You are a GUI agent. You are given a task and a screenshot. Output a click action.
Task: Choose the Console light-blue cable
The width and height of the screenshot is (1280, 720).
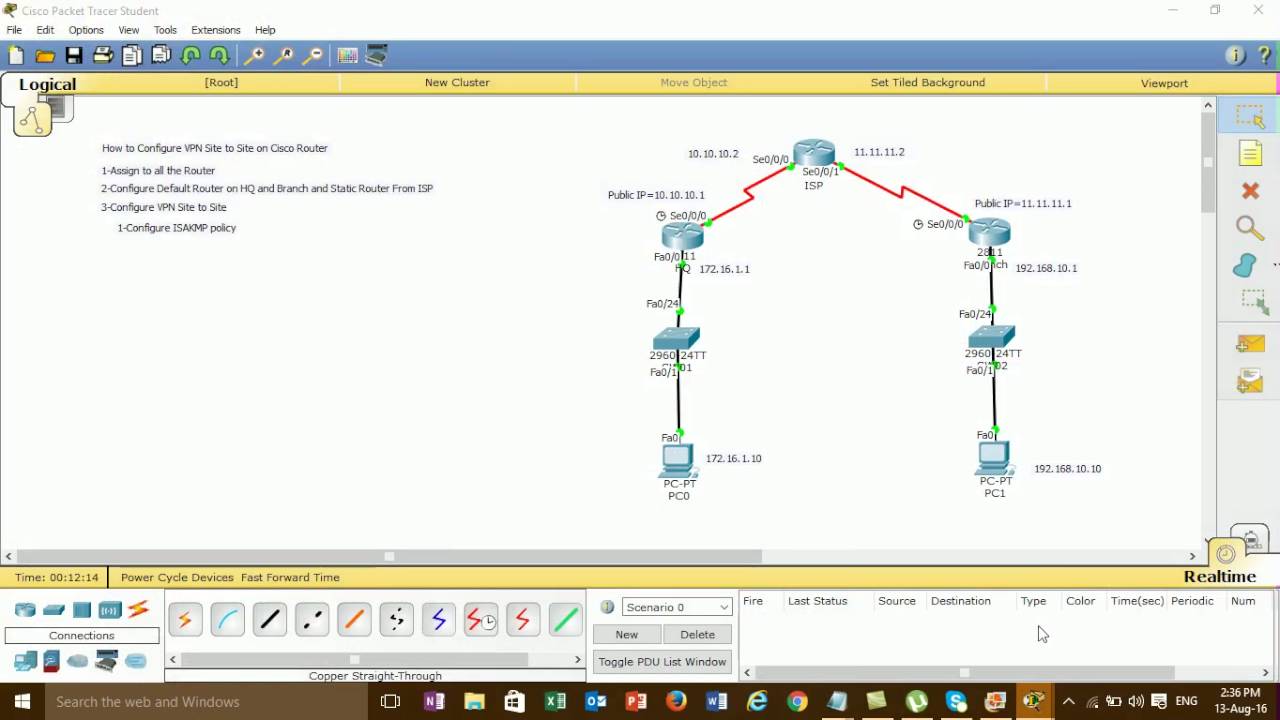pos(227,621)
